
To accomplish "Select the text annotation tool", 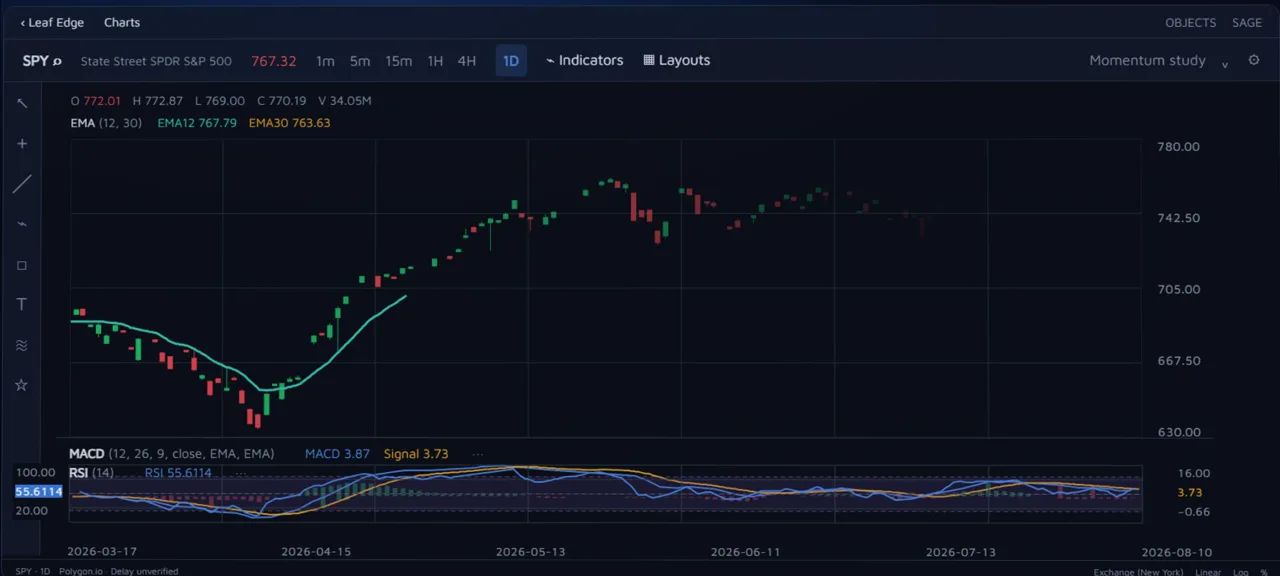I will click(22, 305).
